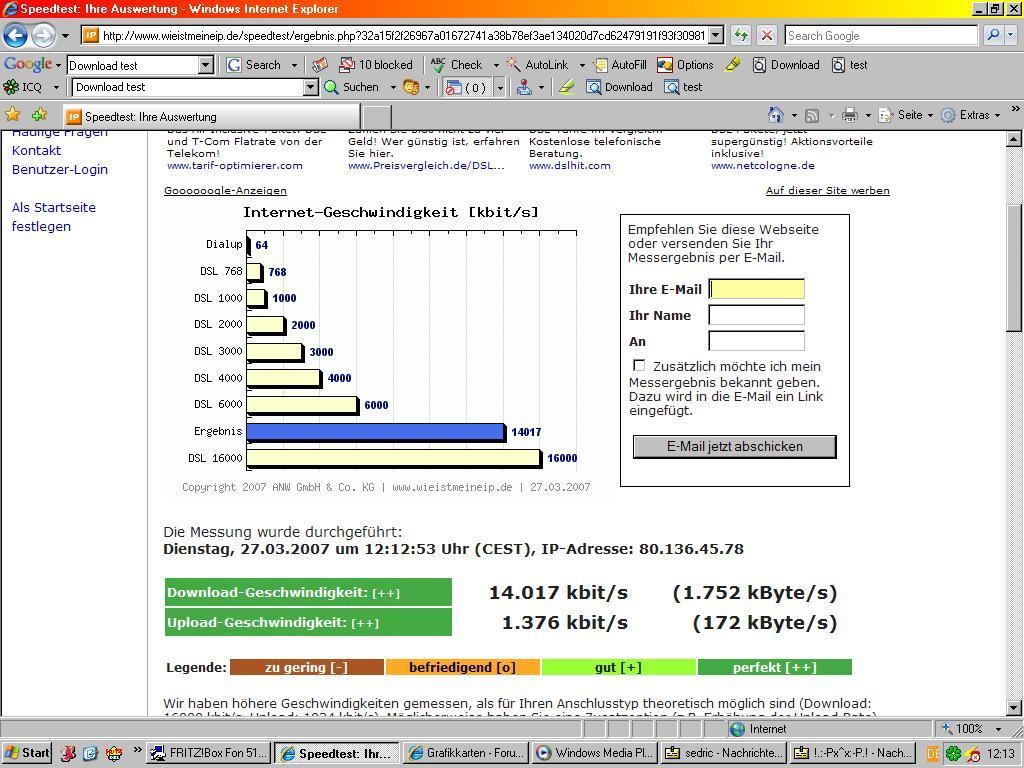Click 'Als Startseite festlegen' link
This screenshot has width=1024, height=768.
pos(54,217)
